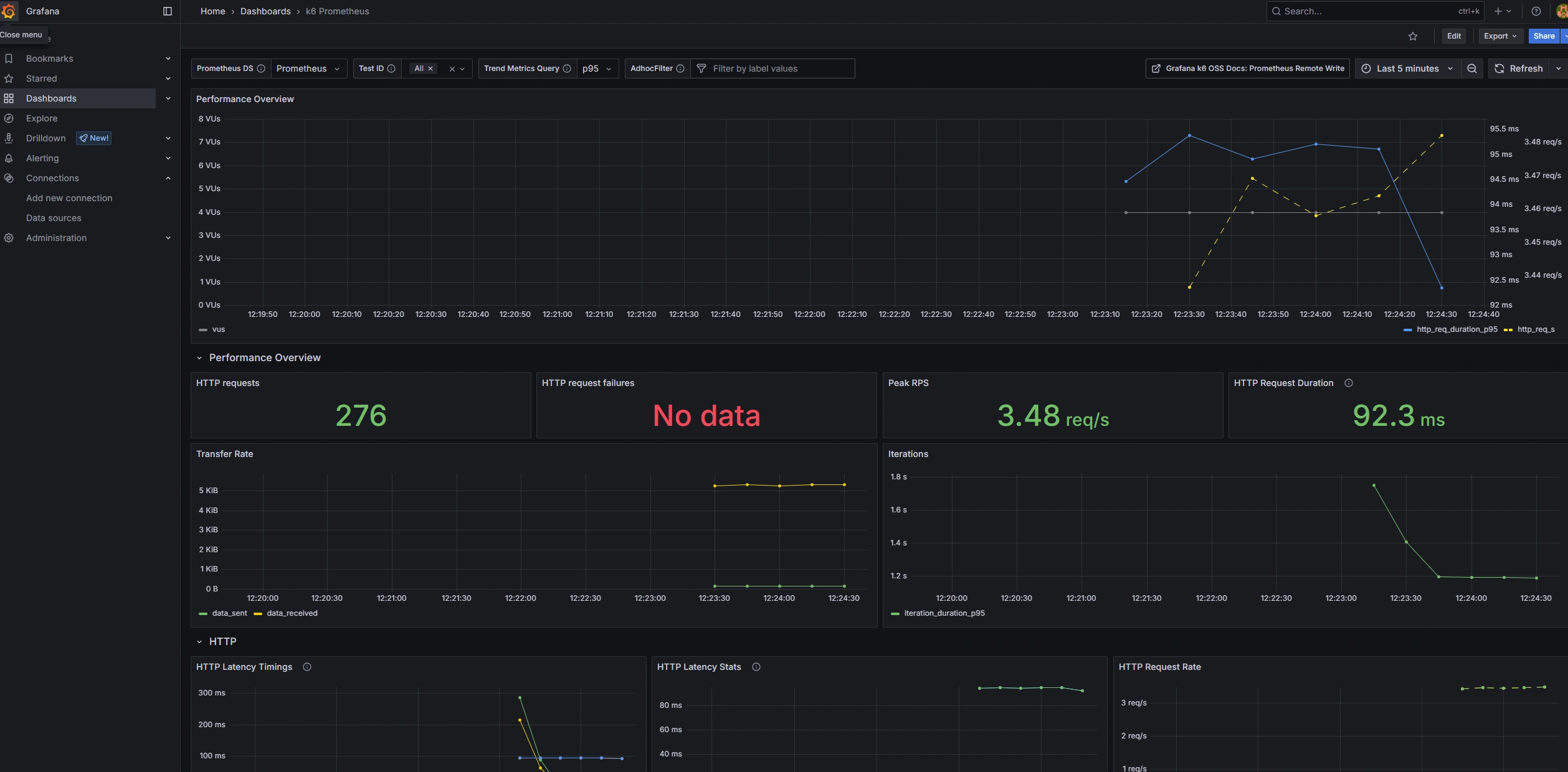The height and width of the screenshot is (772, 1568).
Task: Open Grafana k6 OSS Docs link
Action: 1247,68
